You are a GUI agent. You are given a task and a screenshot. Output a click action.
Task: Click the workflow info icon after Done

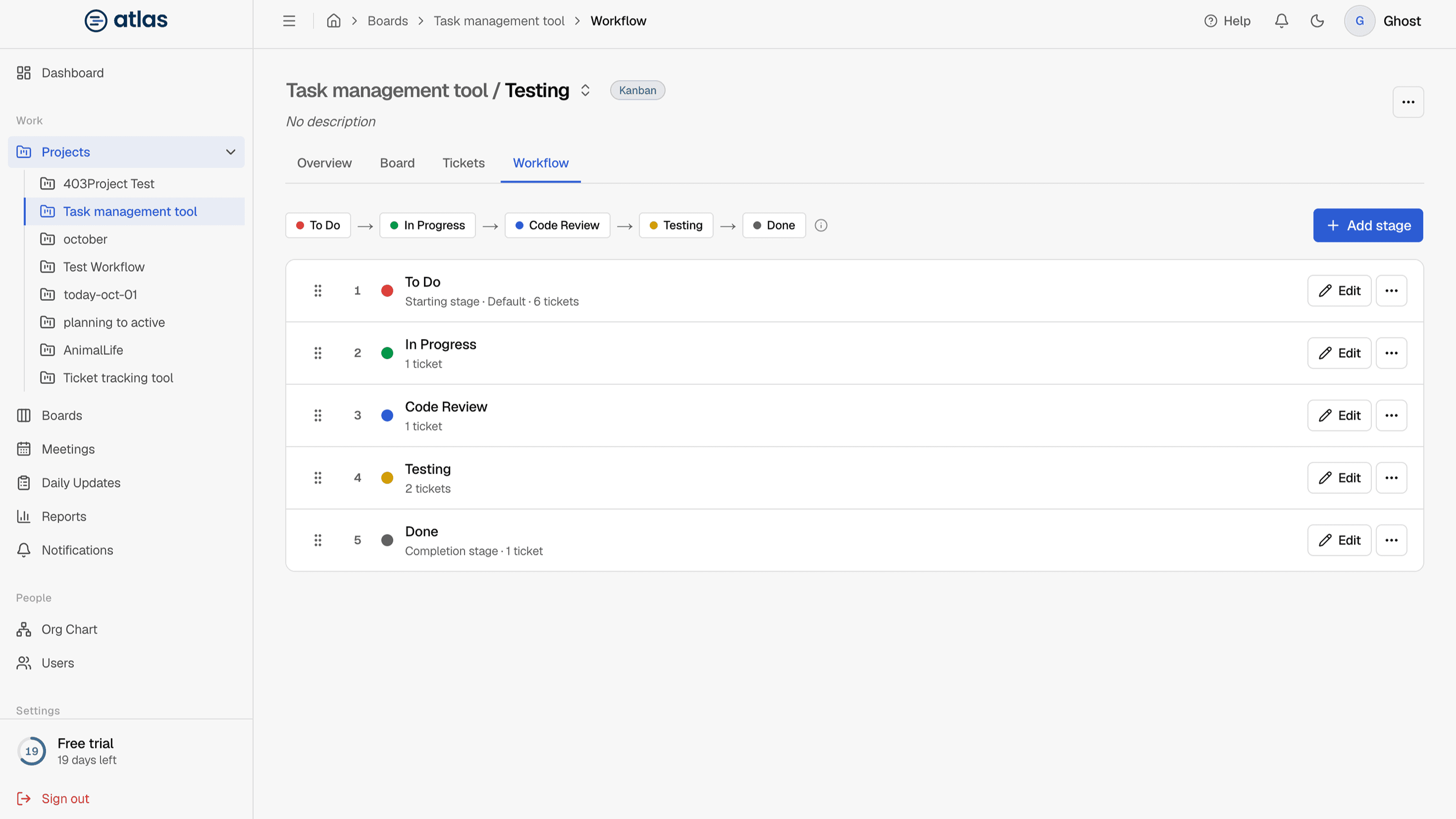(821, 226)
